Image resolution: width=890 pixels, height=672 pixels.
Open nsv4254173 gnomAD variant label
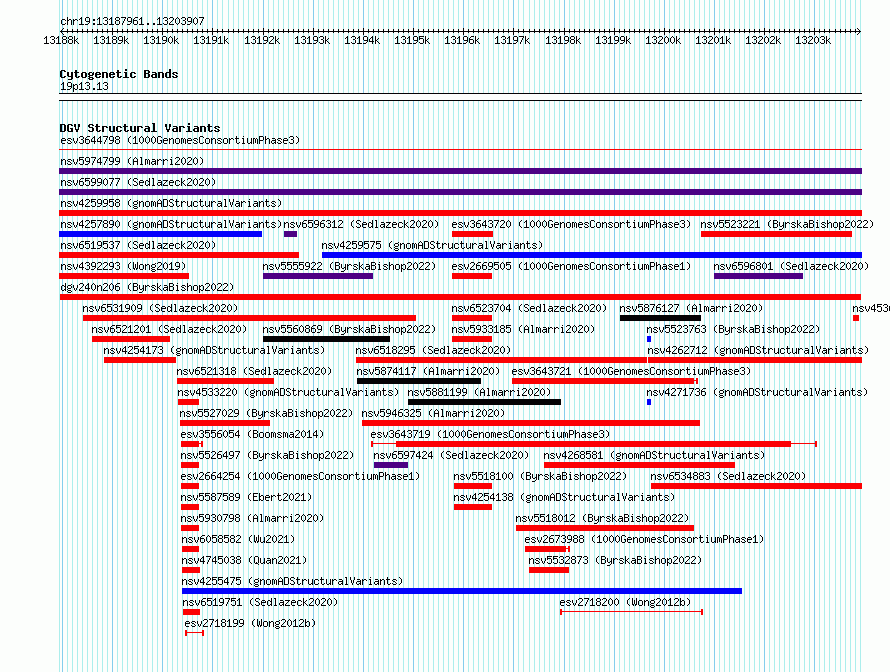[x=214, y=350]
